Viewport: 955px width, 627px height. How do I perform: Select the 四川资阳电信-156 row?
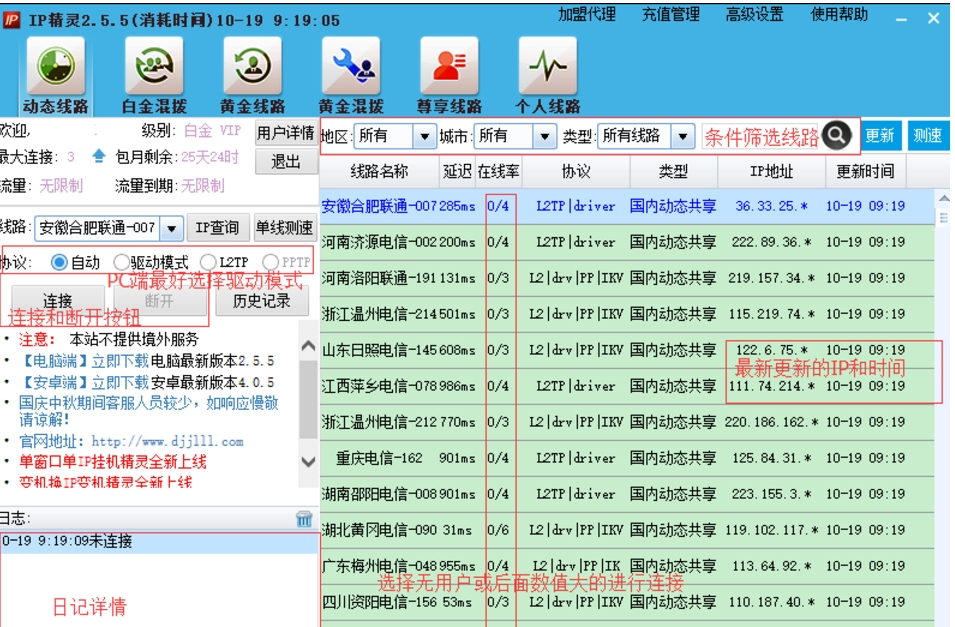click(x=627, y=602)
